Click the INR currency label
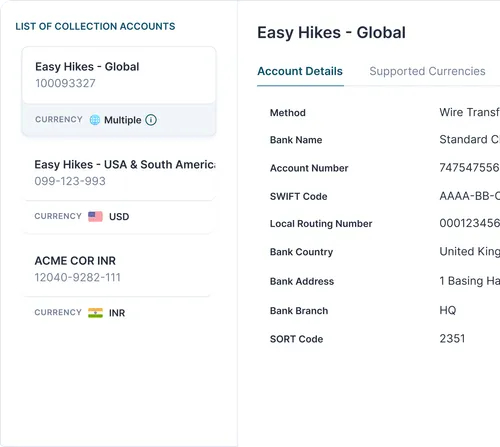500x447 pixels. [117, 313]
